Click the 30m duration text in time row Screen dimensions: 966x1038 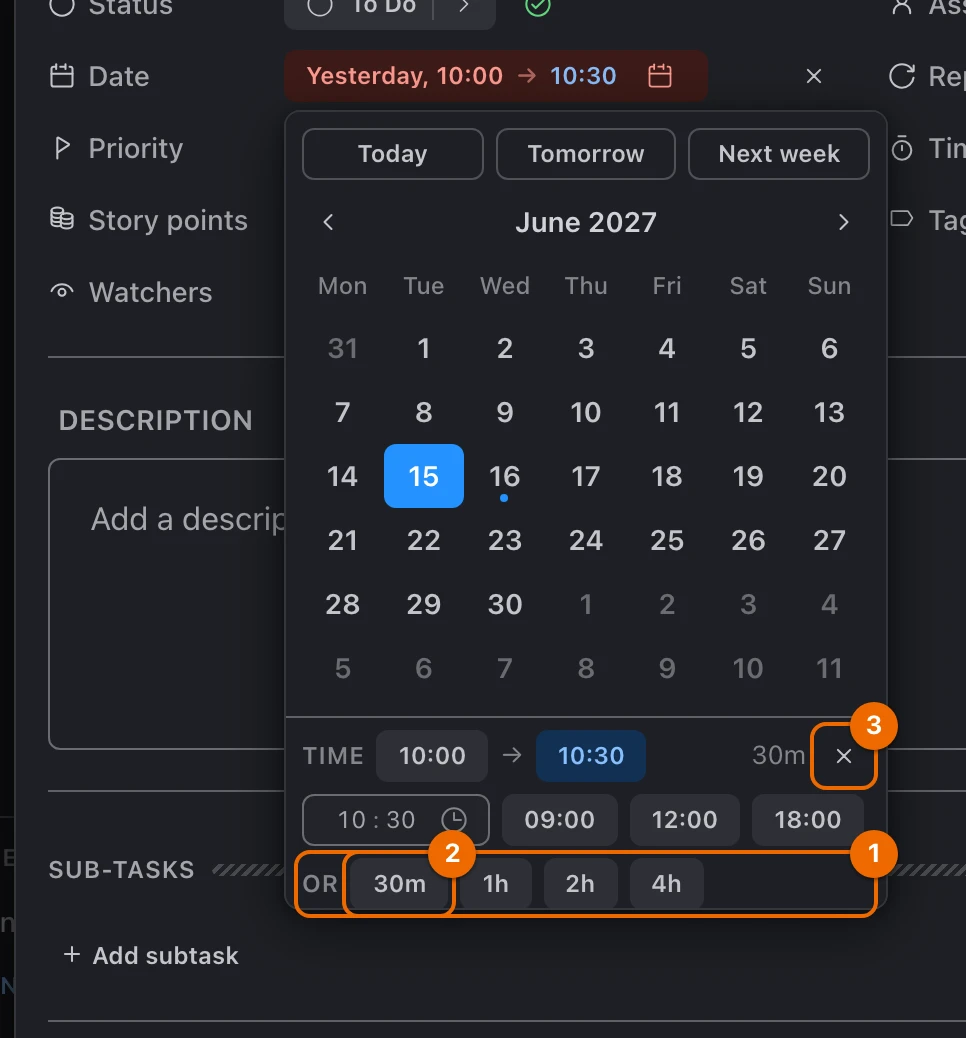tap(779, 755)
